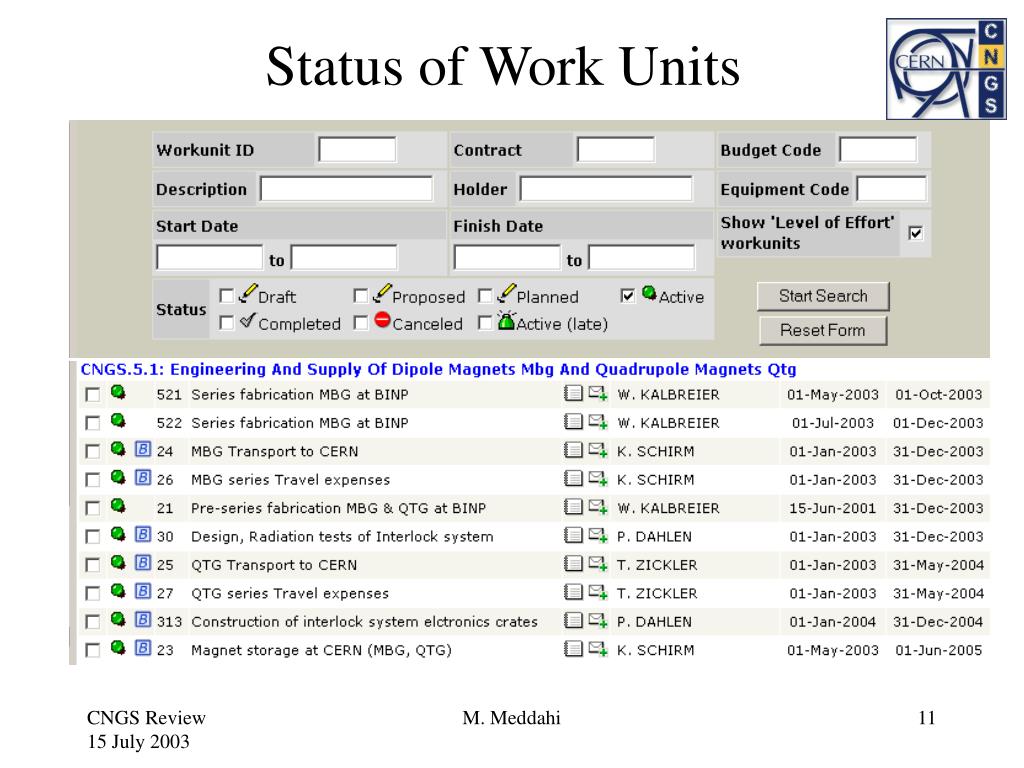Check the Active (late) status checkbox
The image size is (1024, 768).
(485, 323)
